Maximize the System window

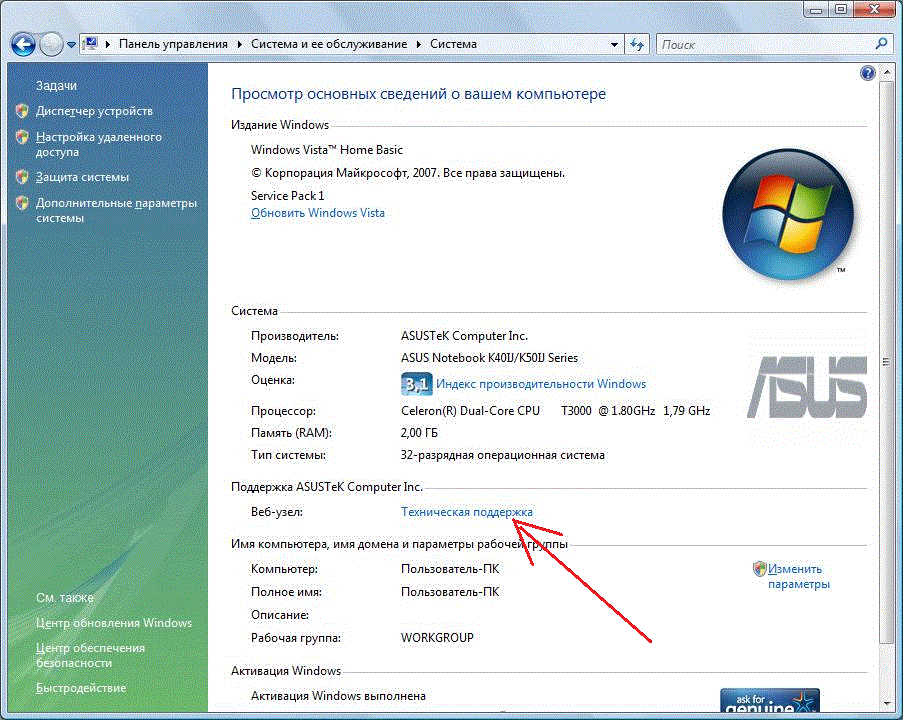pyautogui.click(x=841, y=9)
